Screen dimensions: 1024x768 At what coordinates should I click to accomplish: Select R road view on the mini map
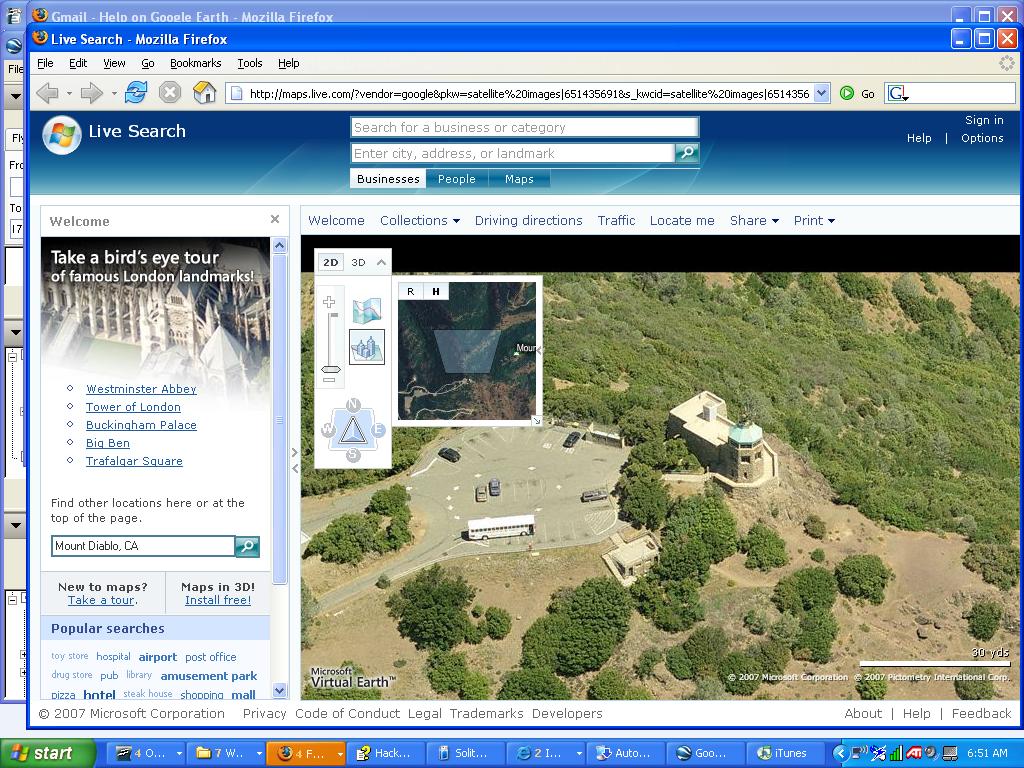[411, 291]
